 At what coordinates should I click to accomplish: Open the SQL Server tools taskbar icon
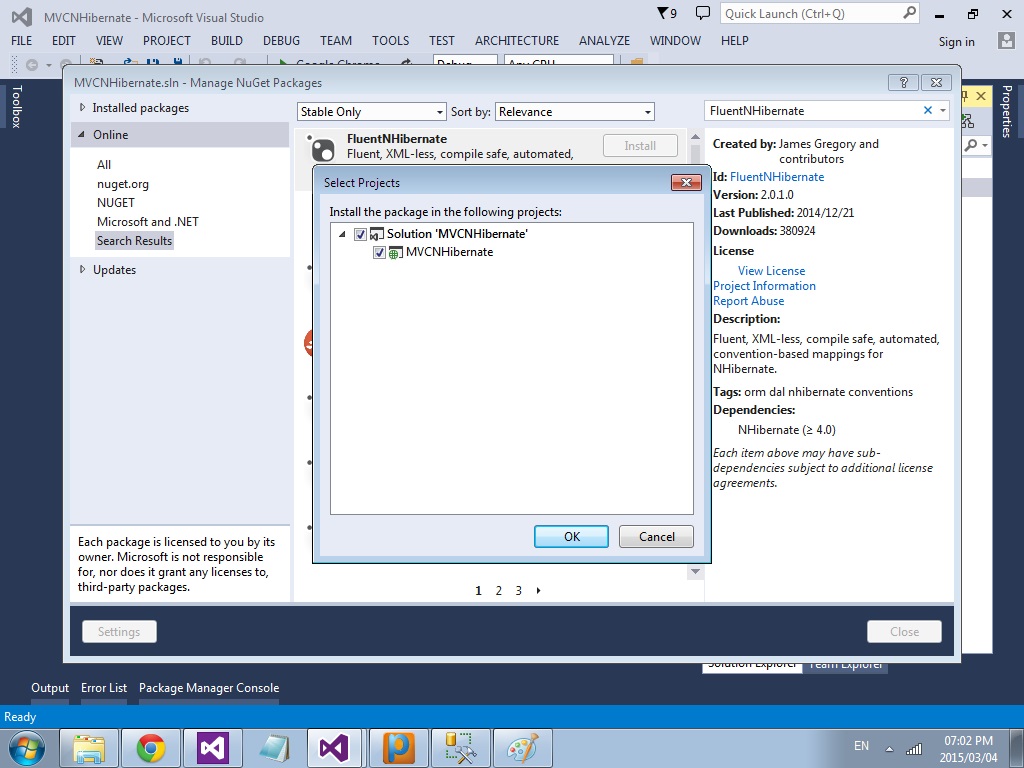(x=460, y=748)
